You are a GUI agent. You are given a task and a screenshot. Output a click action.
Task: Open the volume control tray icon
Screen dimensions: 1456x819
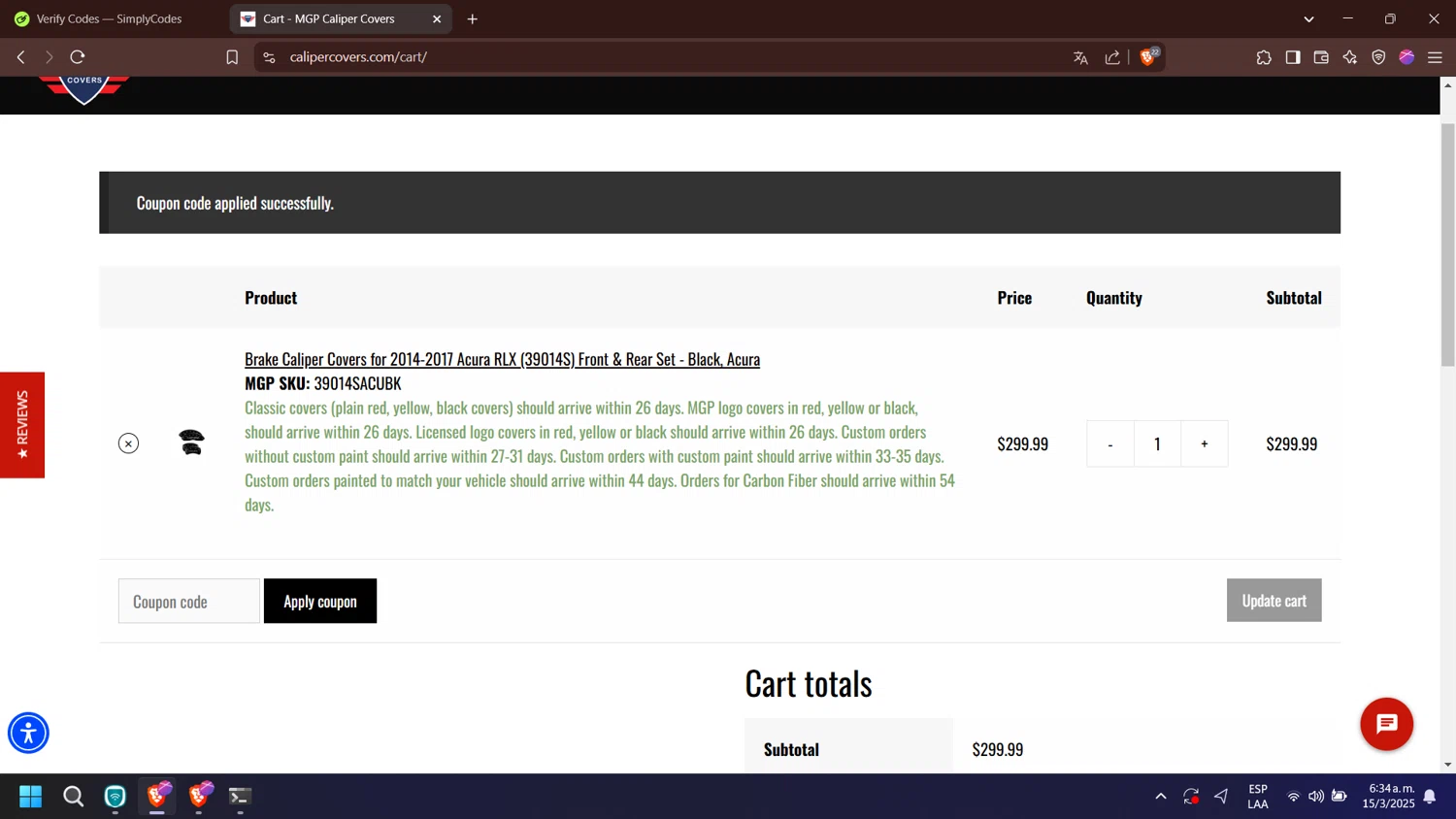(x=1316, y=797)
